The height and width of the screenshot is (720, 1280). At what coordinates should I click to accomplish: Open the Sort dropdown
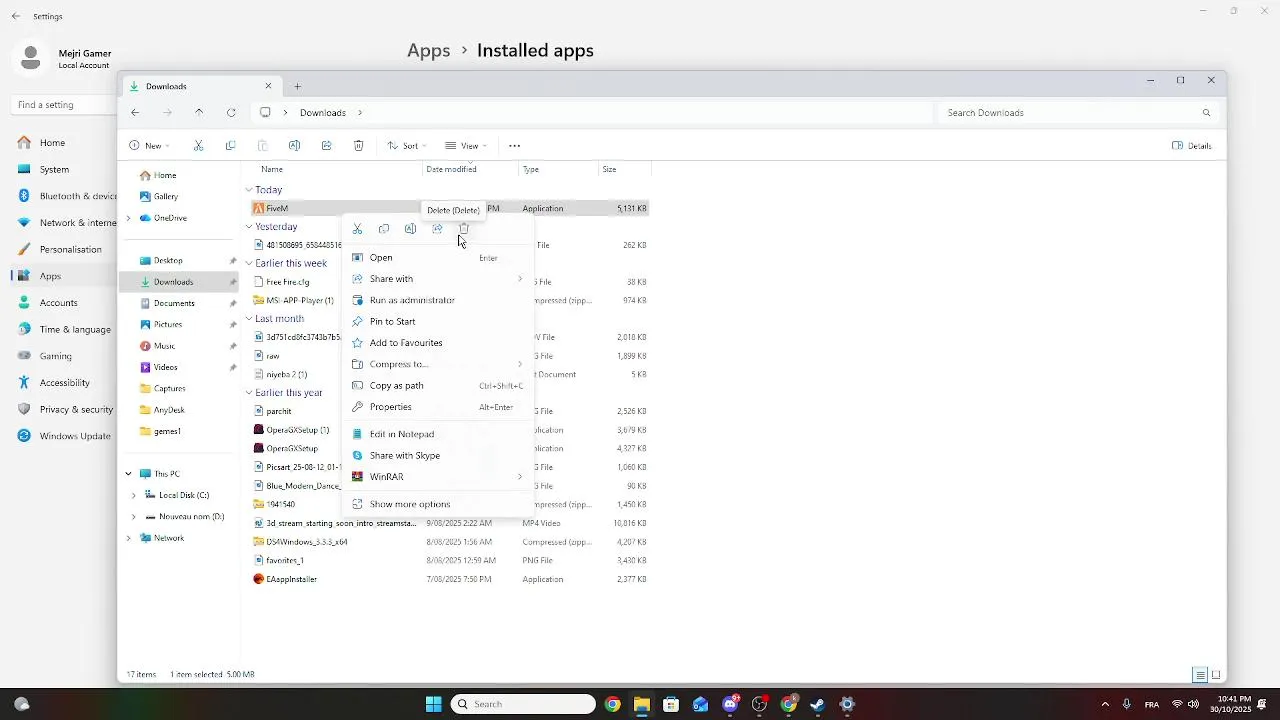(x=407, y=146)
